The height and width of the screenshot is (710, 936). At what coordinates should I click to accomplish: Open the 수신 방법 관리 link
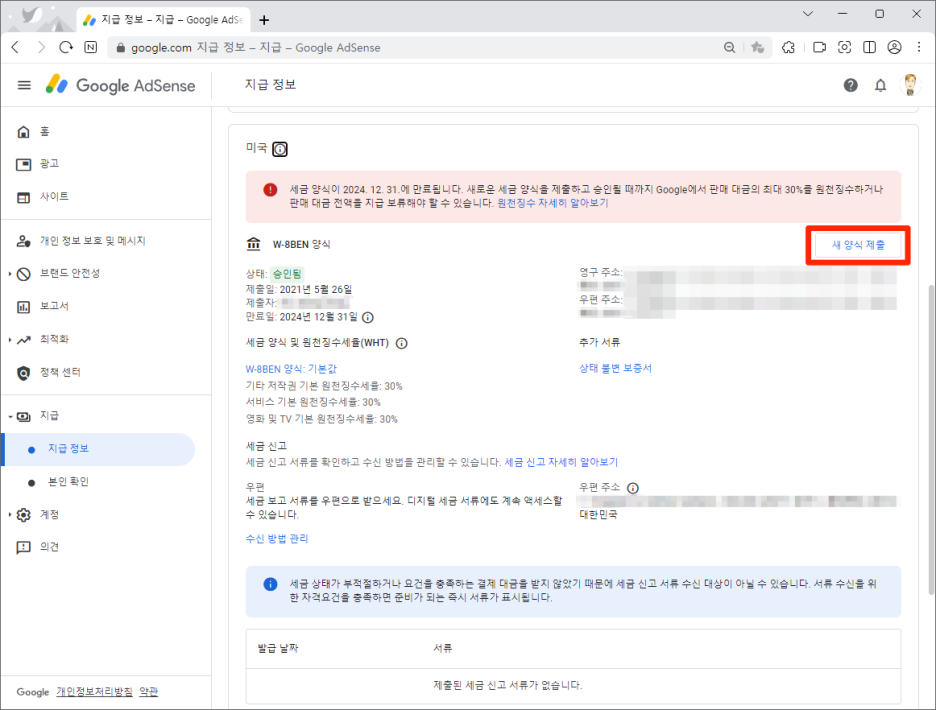tap(277, 539)
